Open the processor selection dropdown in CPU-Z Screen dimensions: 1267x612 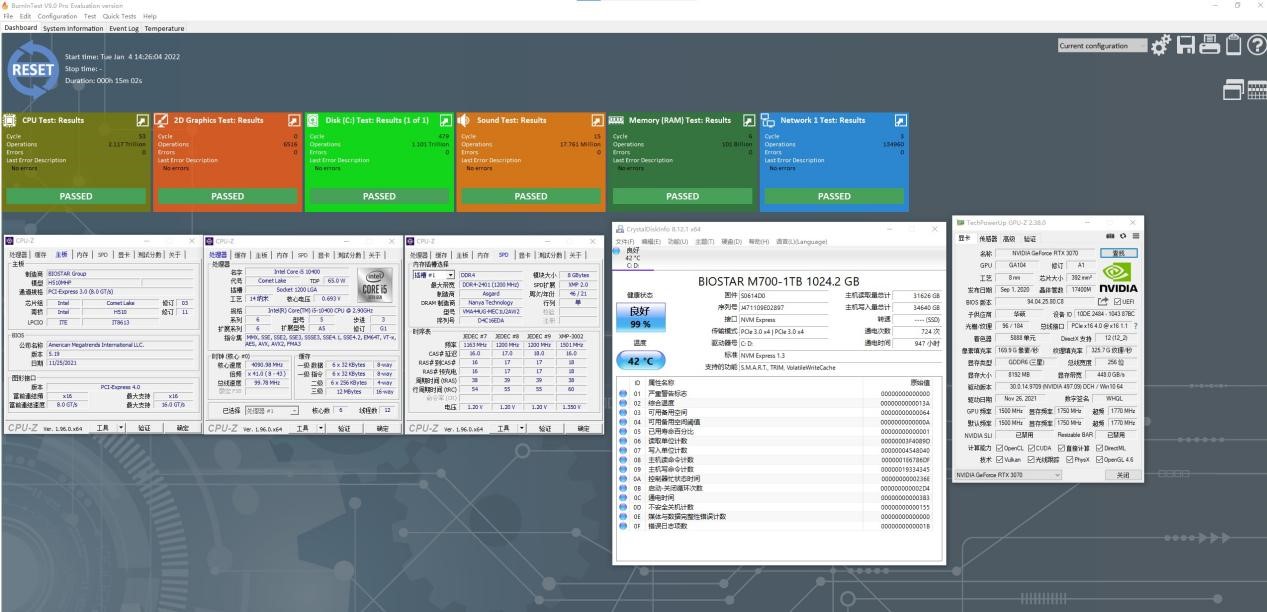[x=273, y=410]
